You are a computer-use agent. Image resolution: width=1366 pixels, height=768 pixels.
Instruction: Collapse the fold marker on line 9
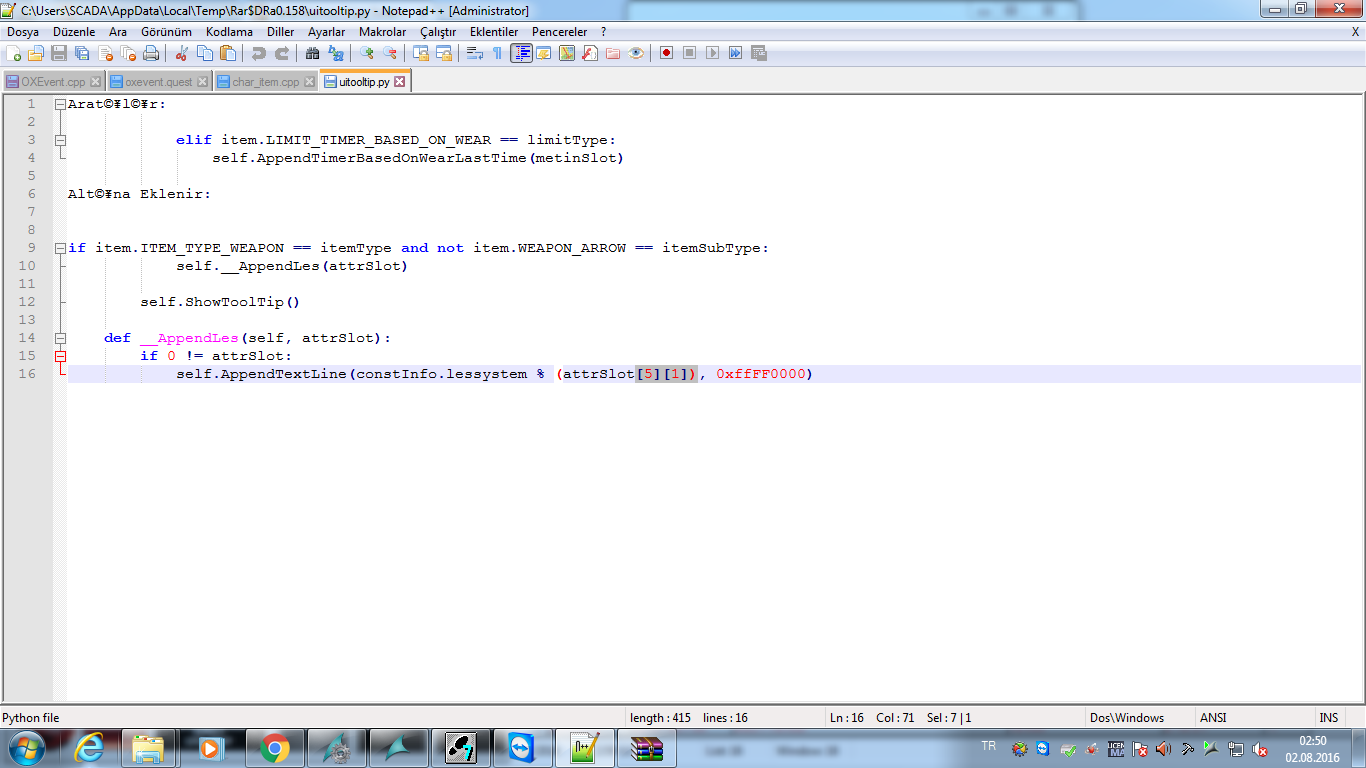click(60, 248)
